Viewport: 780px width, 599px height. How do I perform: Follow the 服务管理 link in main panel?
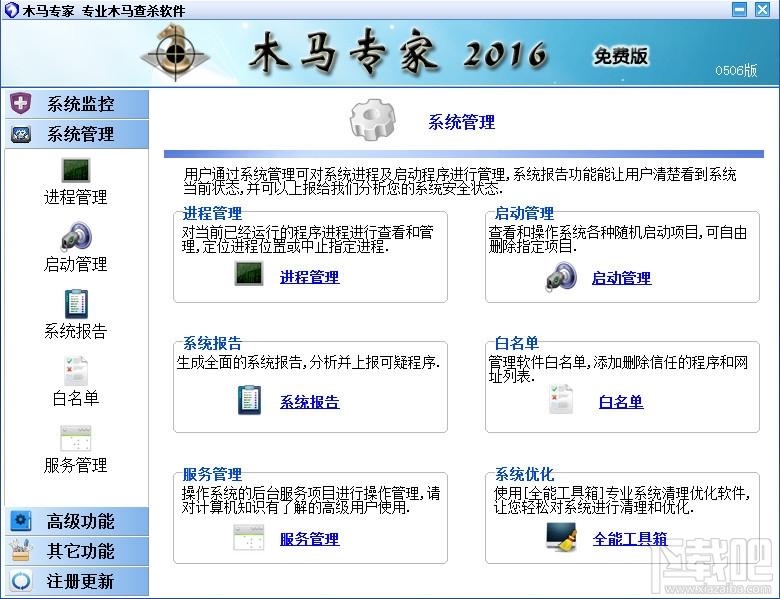pos(309,539)
